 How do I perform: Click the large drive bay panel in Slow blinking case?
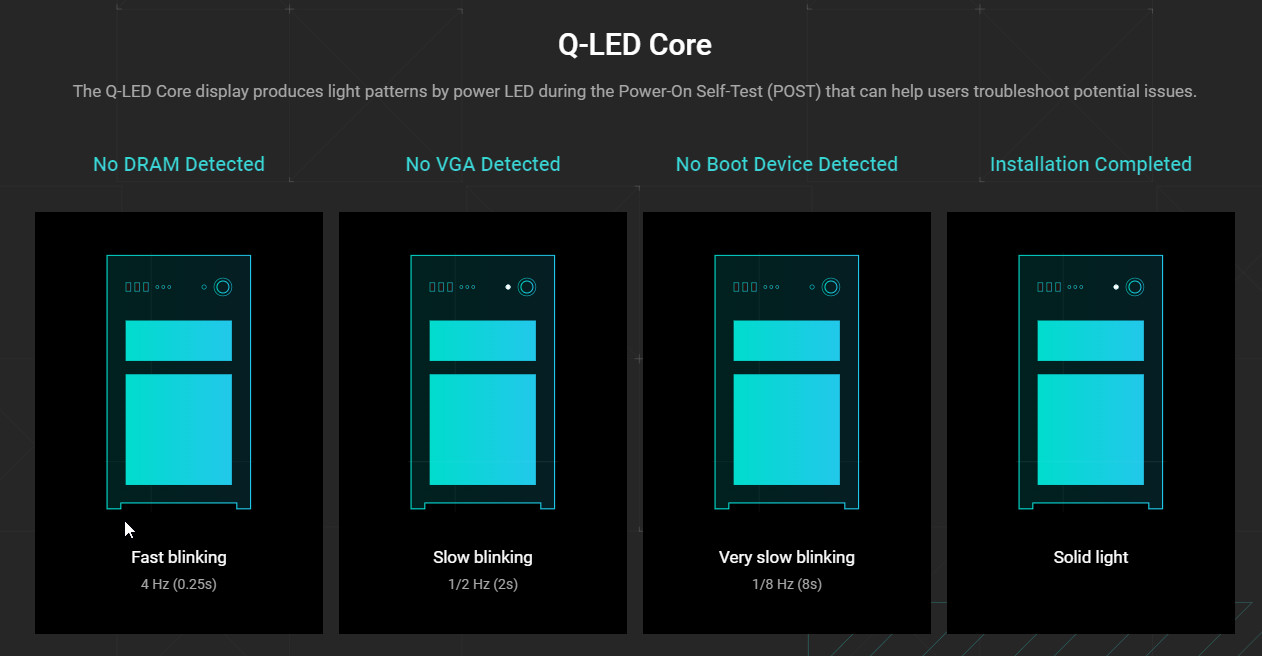click(x=483, y=429)
